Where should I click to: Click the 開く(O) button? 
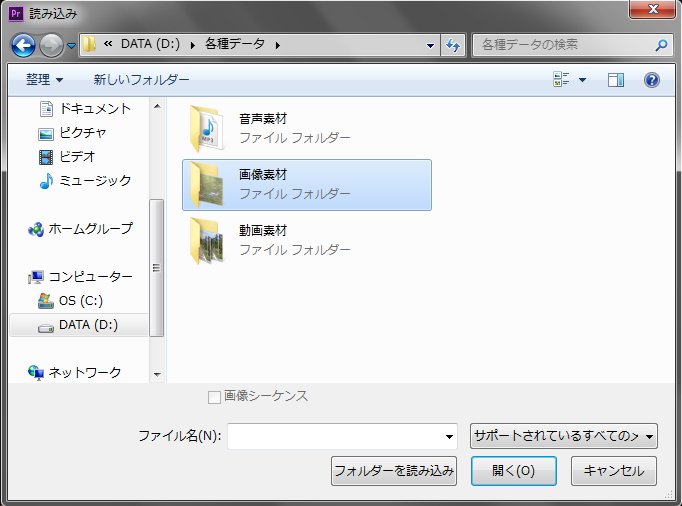coord(514,471)
